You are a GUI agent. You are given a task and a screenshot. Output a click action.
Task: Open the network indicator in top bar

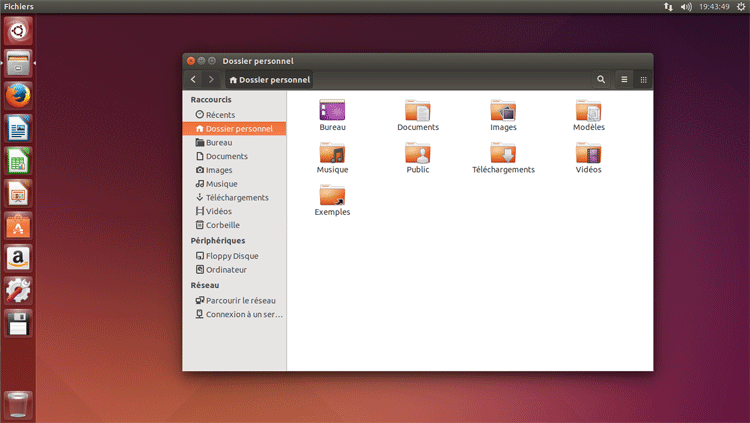pos(668,7)
